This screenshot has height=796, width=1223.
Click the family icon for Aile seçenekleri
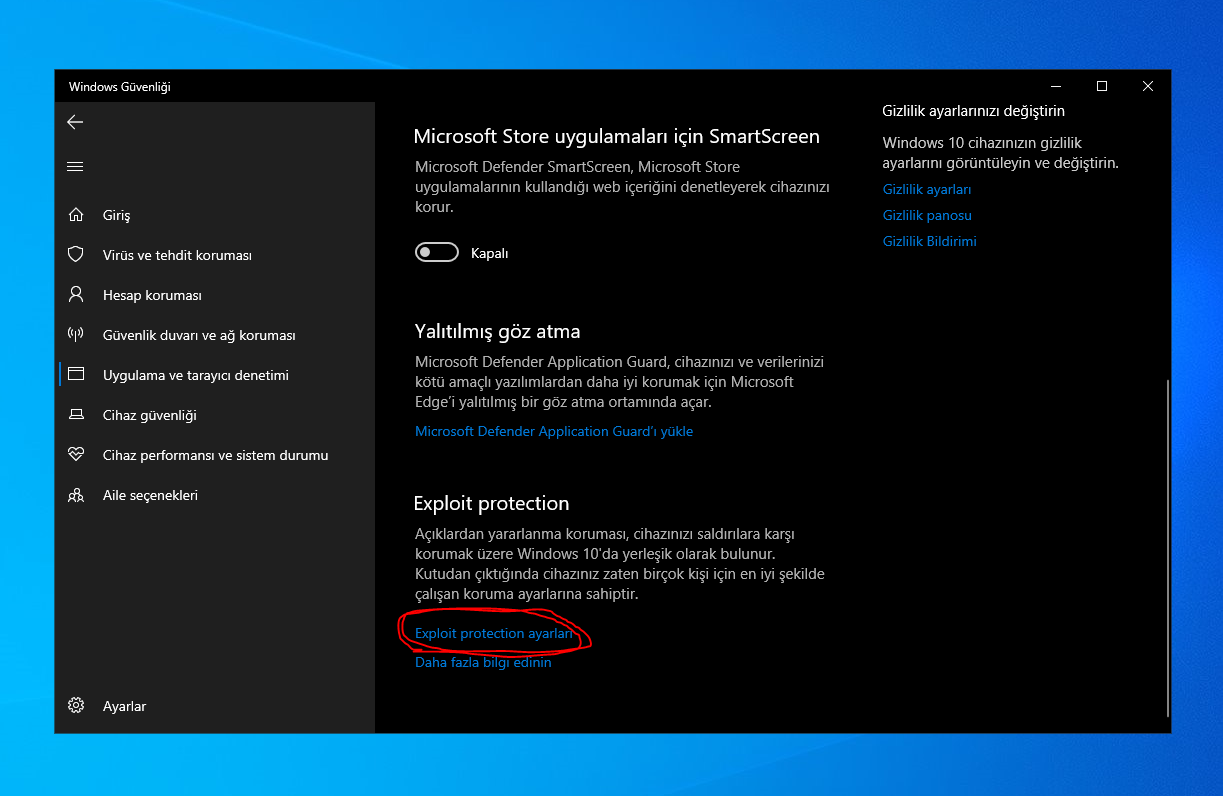point(75,495)
